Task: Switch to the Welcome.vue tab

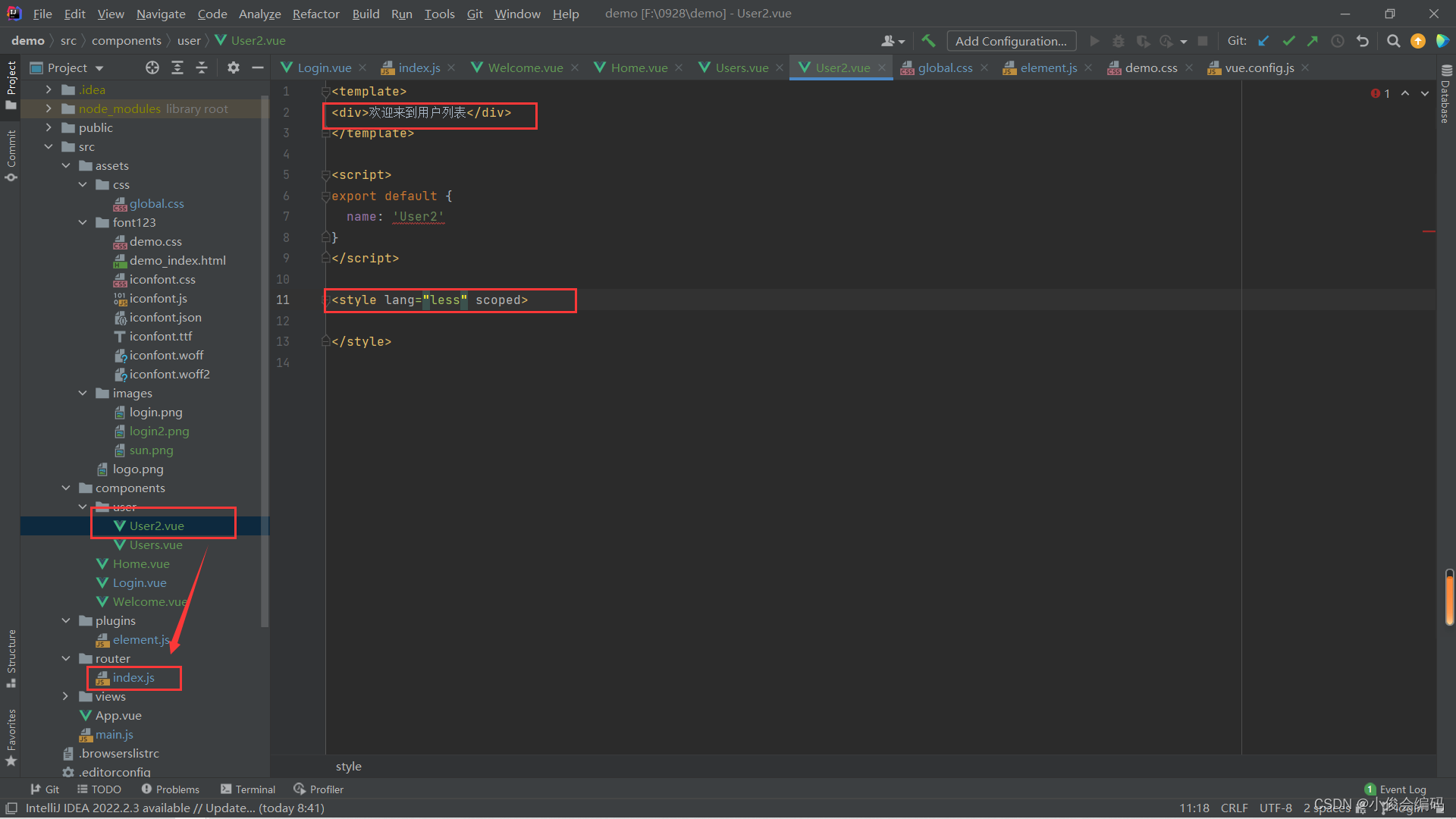Action: click(525, 67)
